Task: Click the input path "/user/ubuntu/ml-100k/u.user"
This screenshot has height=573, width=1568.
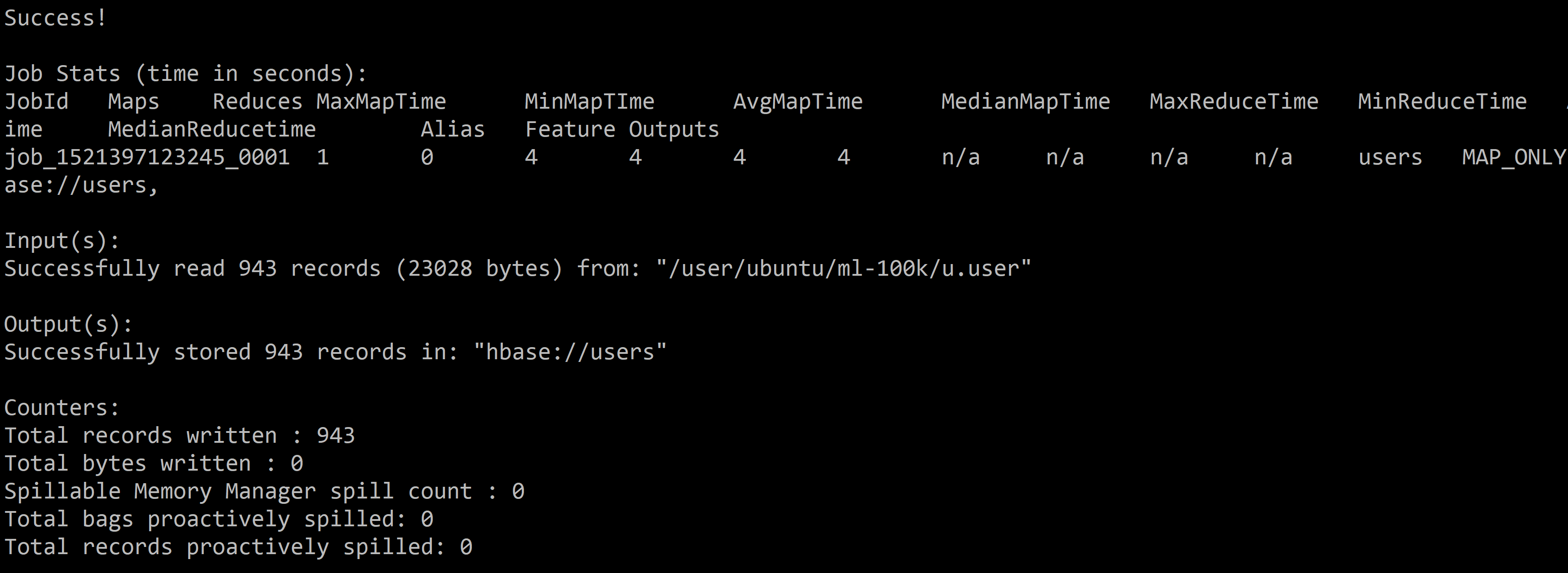Action: [x=843, y=269]
